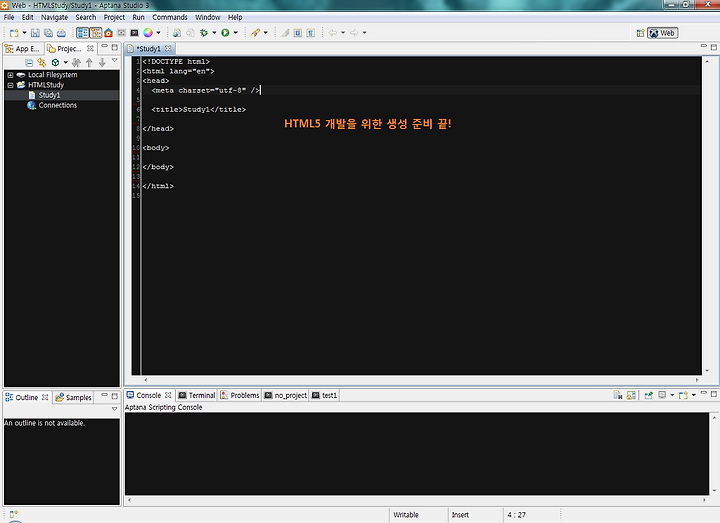720x523 pixels.
Task: Open the Project menu
Action: coord(114,17)
